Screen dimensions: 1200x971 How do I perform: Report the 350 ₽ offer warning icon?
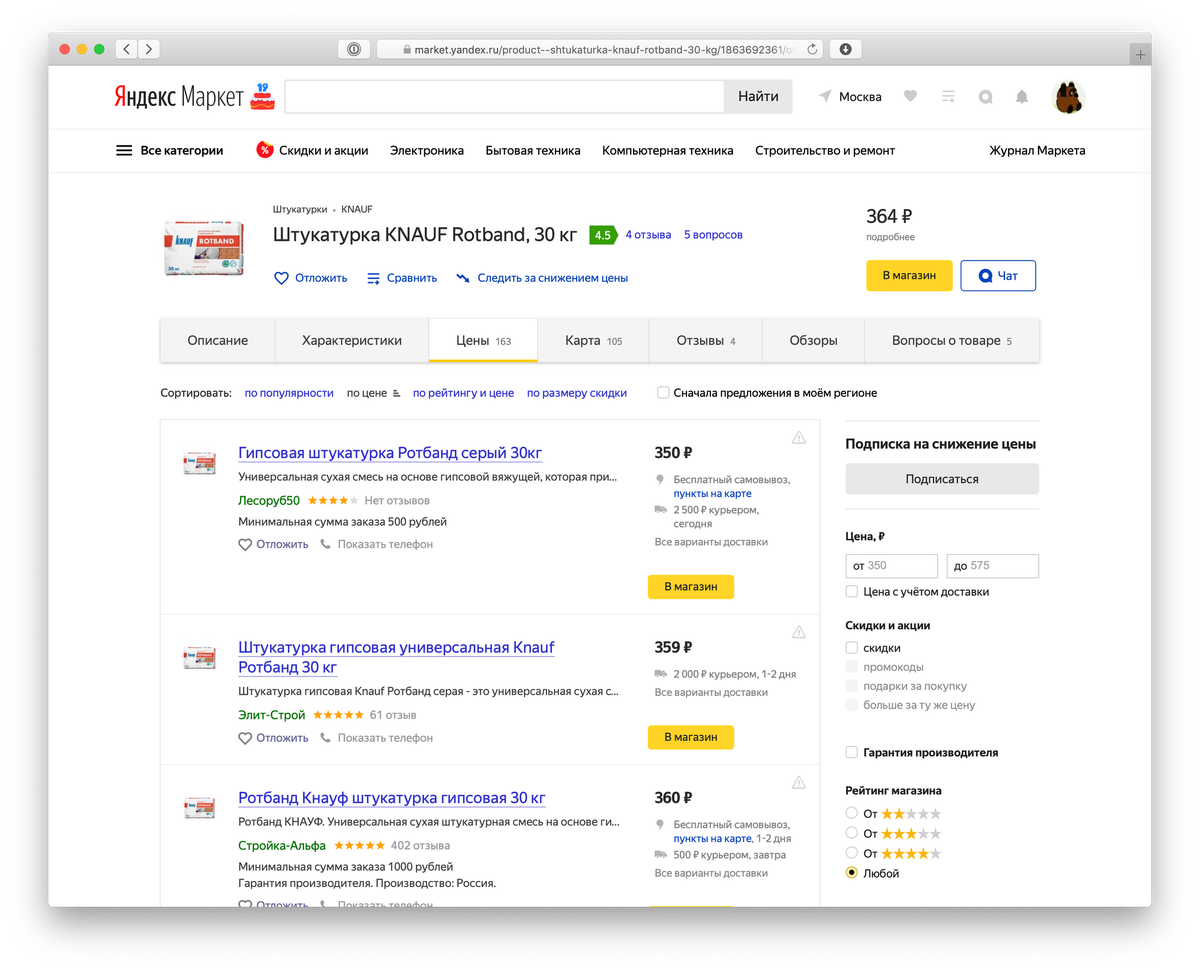[x=799, y=437]
